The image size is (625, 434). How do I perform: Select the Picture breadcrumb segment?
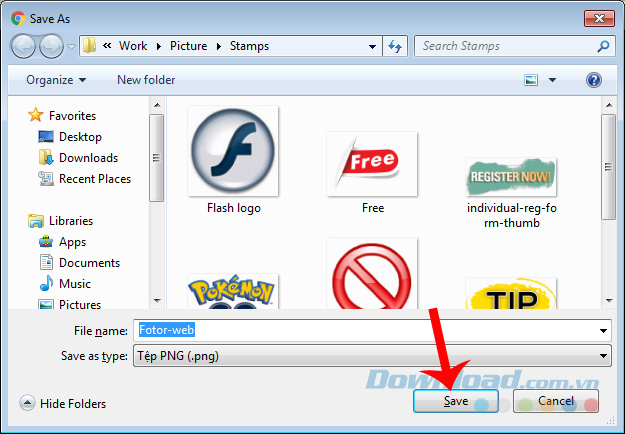point(189,46)
